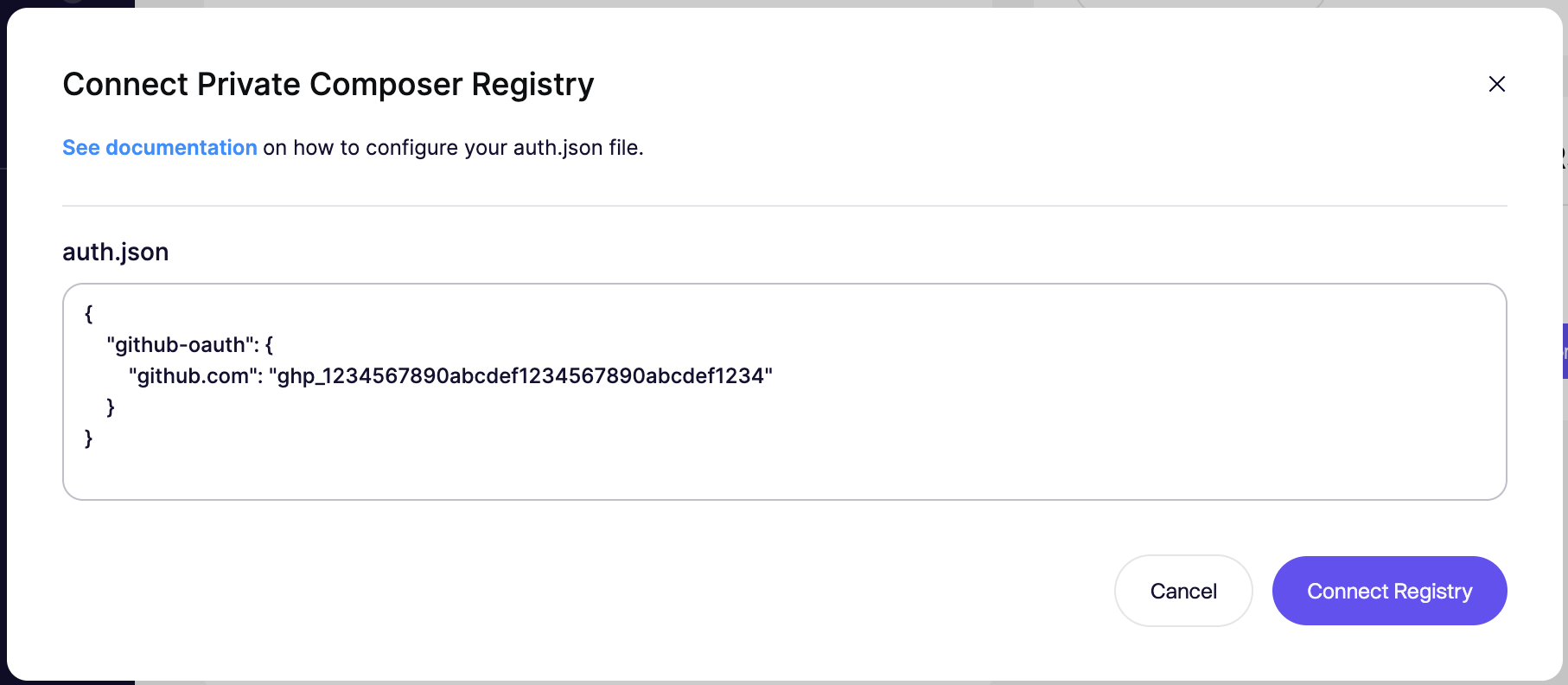This screenshot has width=1568, height=685.
Task: Close the Connect Private Composer Registry dialog
Action: pyautogui.click(x=1496, y=84)
